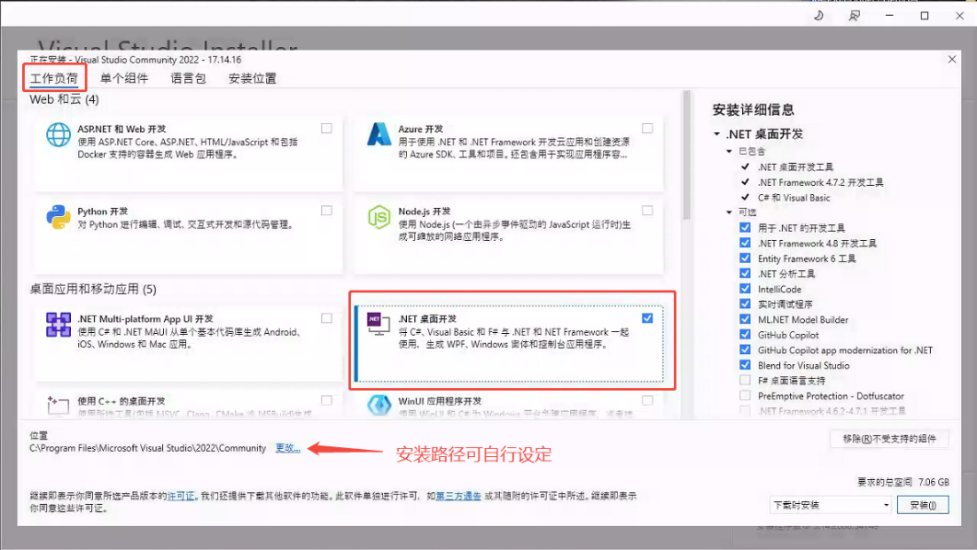Uncheck the .NET 桌面开发 workload checkbox
977x550 pixels.
647,318
